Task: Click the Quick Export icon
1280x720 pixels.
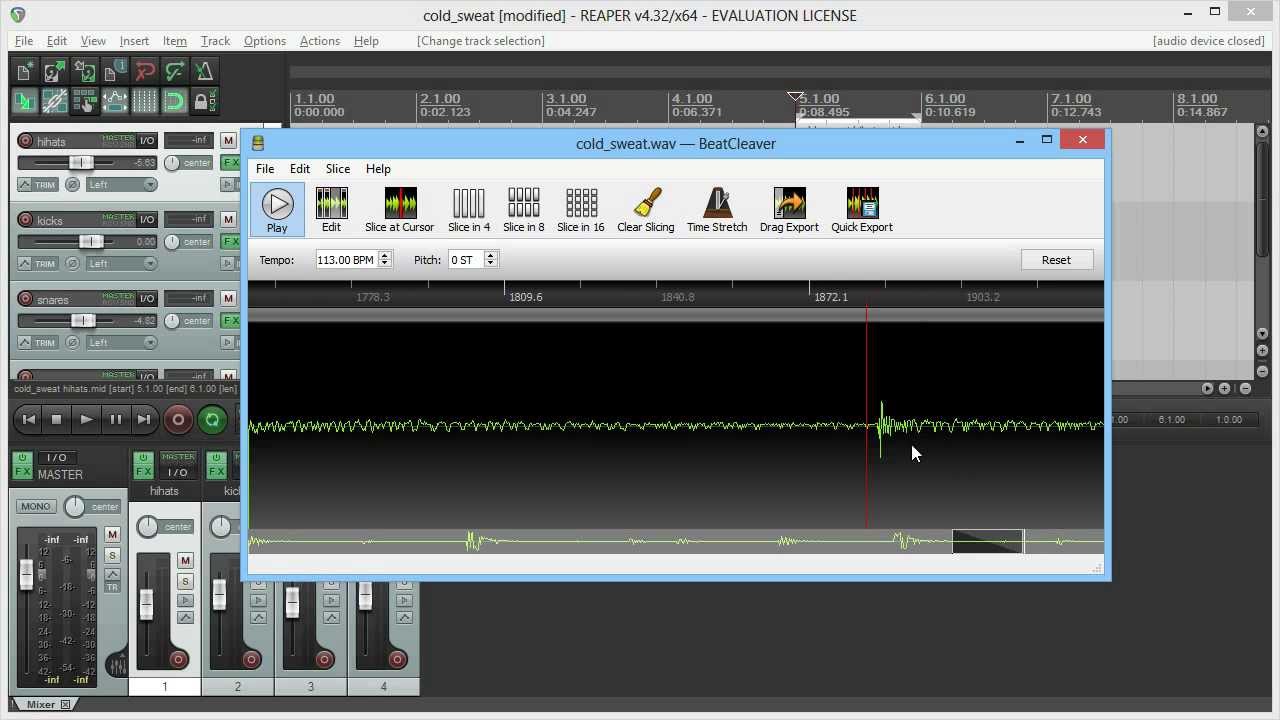Action: pos(862,209)
